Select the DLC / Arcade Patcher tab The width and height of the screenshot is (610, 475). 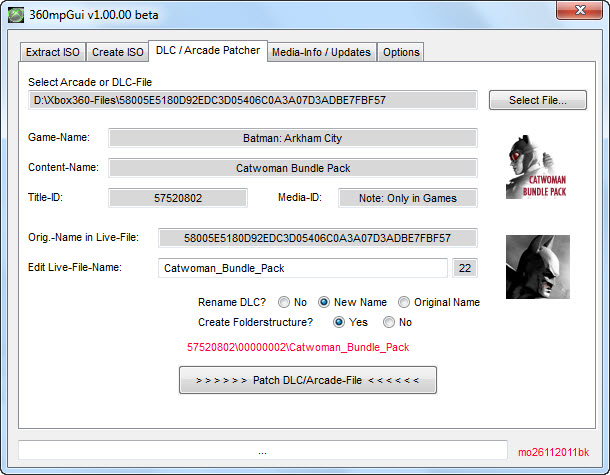click(x=207, y=51)
